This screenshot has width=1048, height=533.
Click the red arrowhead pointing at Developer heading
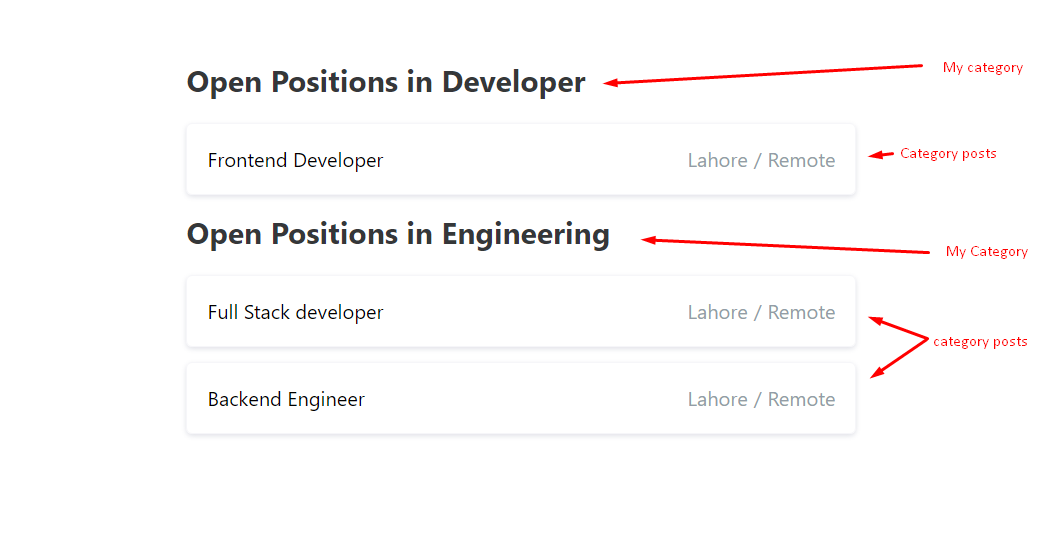click(610, 83)
